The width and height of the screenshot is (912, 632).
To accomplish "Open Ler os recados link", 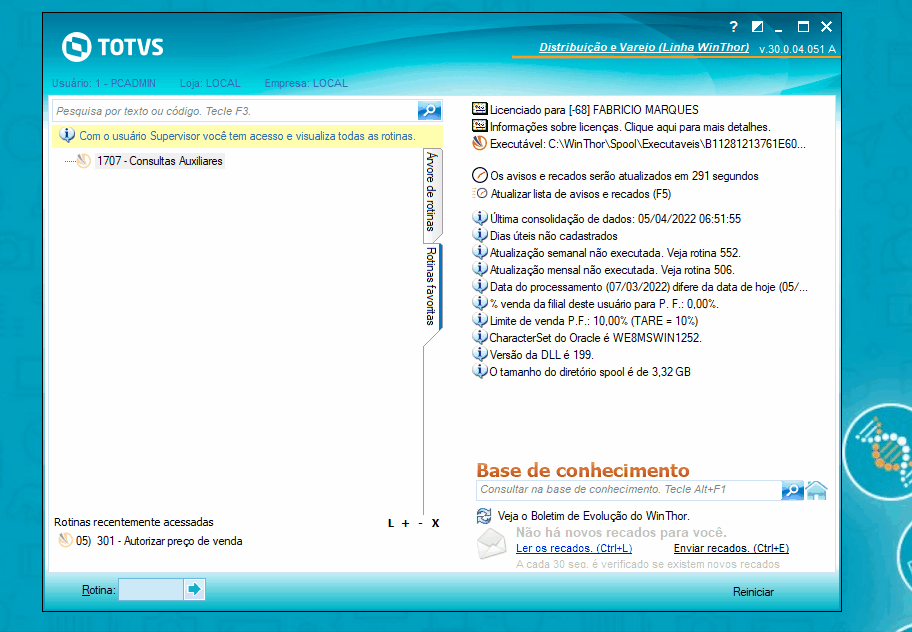I will (573, 548).
